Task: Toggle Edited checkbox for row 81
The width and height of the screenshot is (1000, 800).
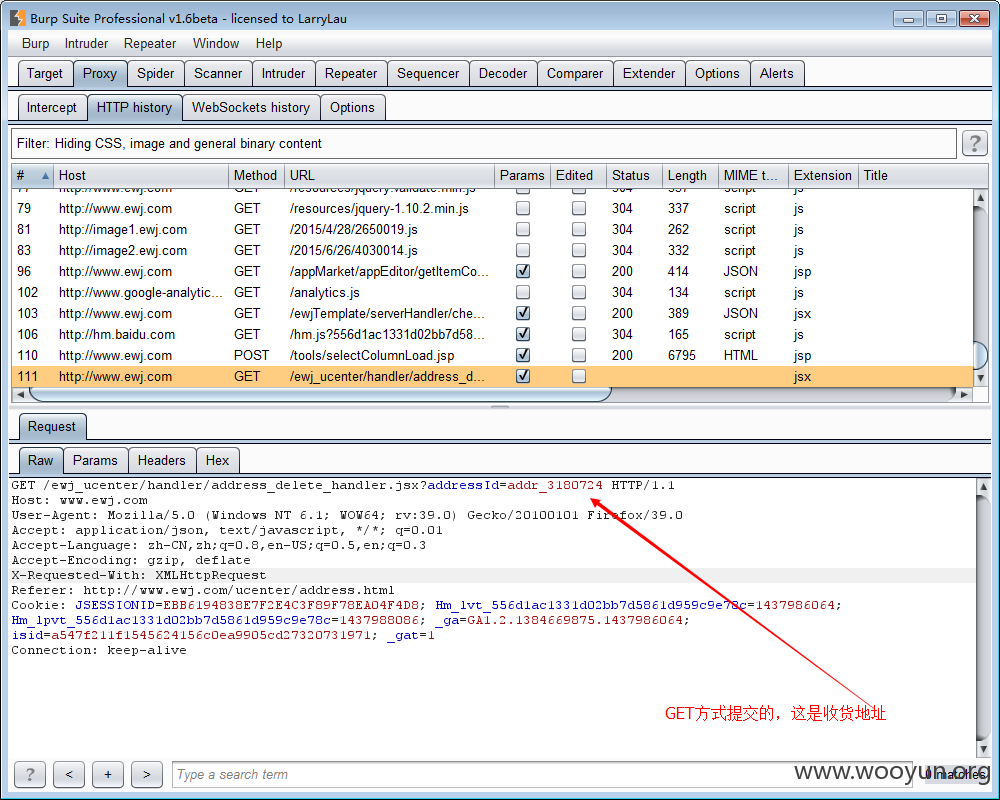Action: [x=579, y=229]
